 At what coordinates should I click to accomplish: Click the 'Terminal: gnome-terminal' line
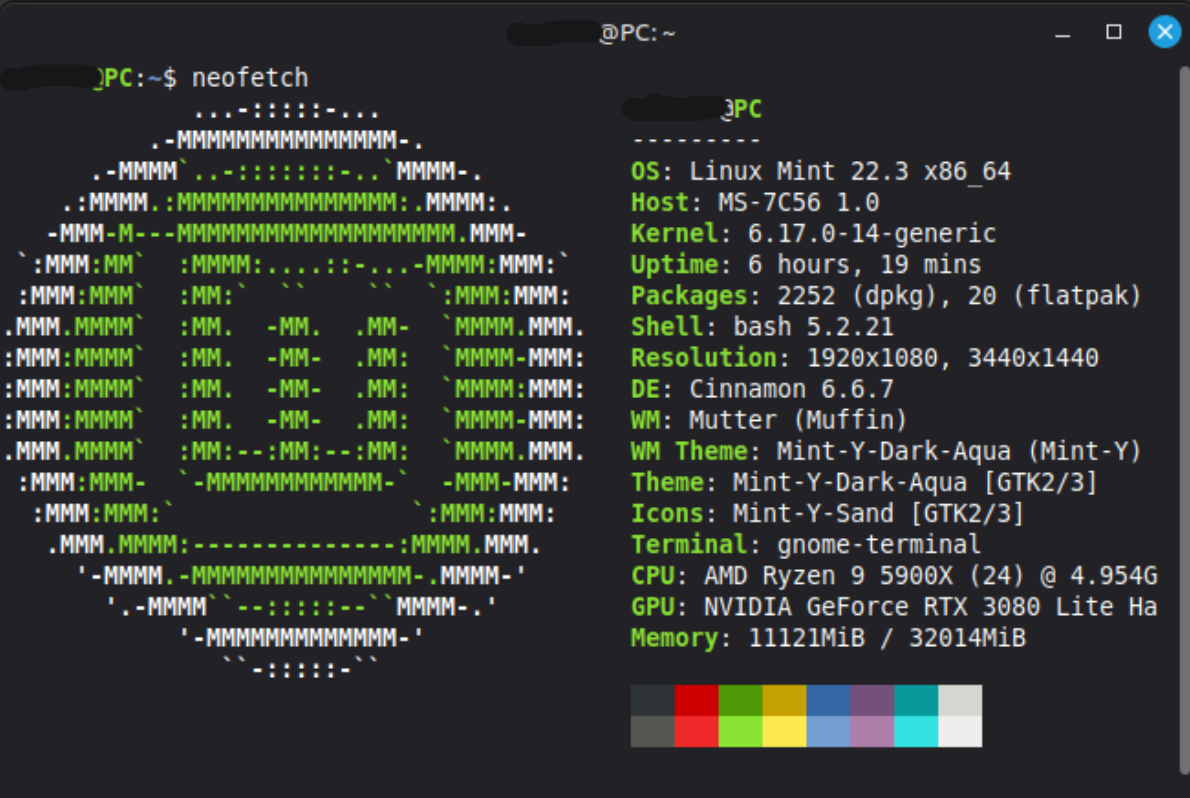pyautogui.click(x=805, y=545)
